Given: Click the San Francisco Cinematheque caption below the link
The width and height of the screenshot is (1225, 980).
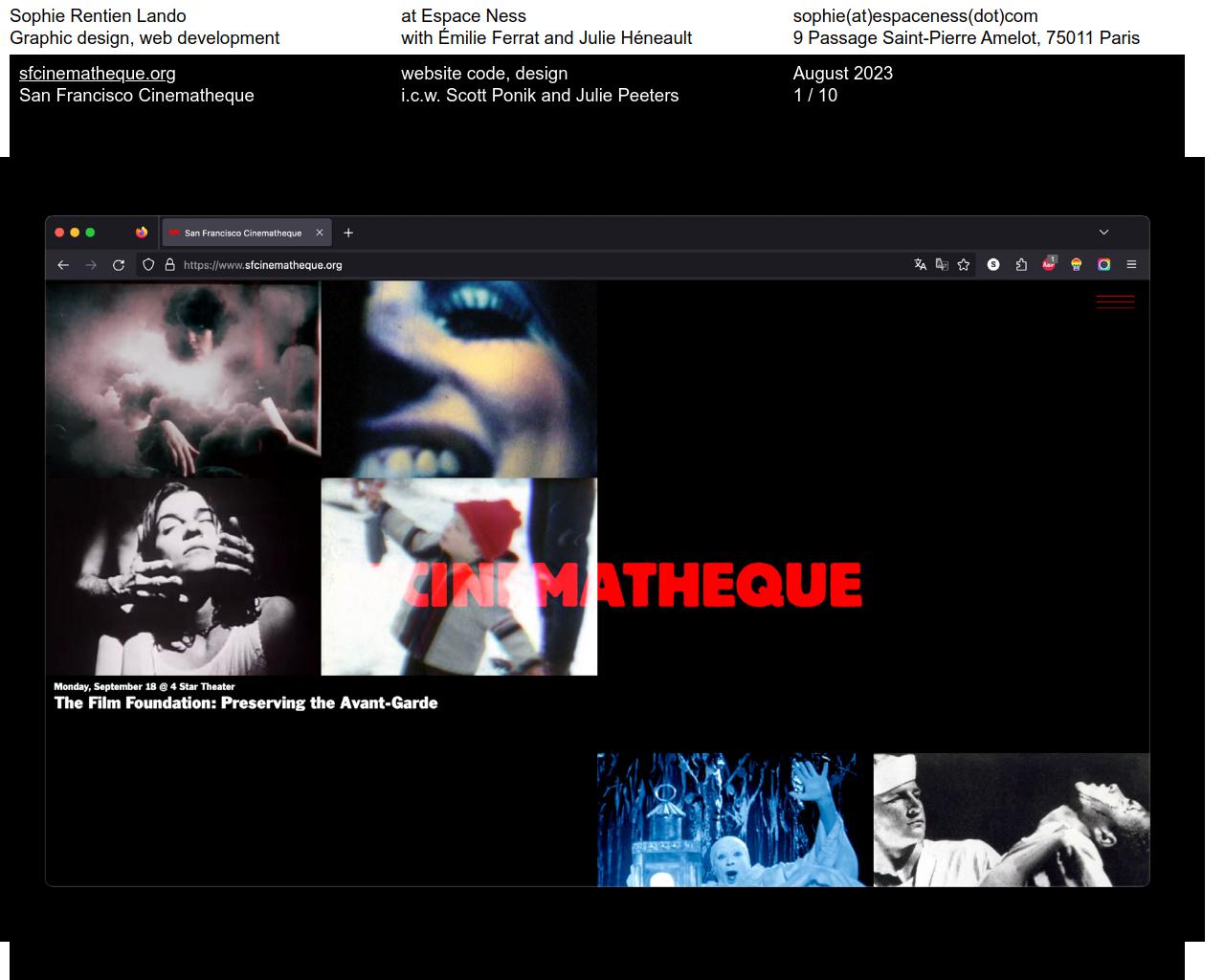Looking at the screenshot, I should [x=137, y=96].
